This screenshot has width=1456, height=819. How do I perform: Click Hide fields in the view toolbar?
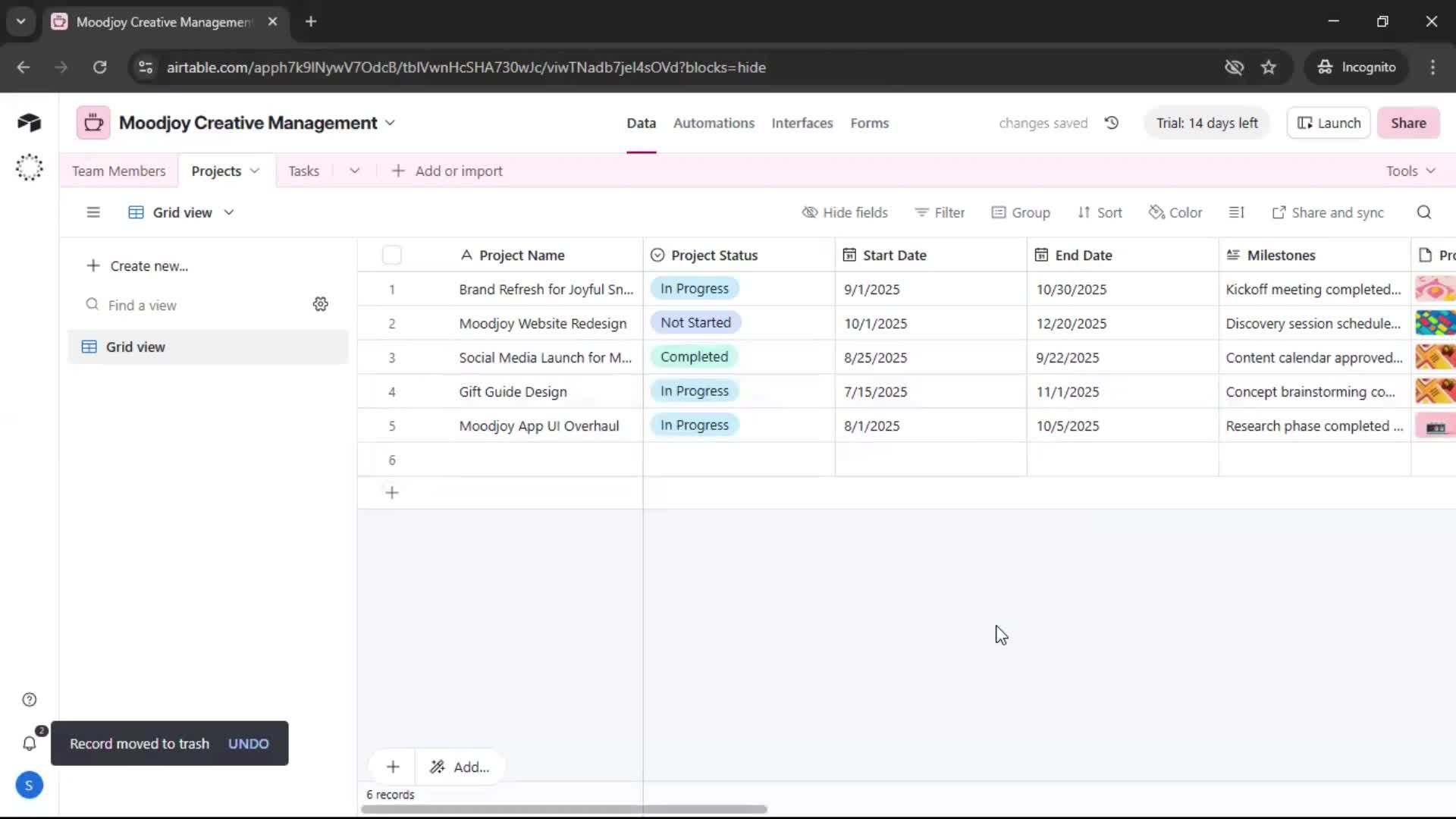pos(845,212)
